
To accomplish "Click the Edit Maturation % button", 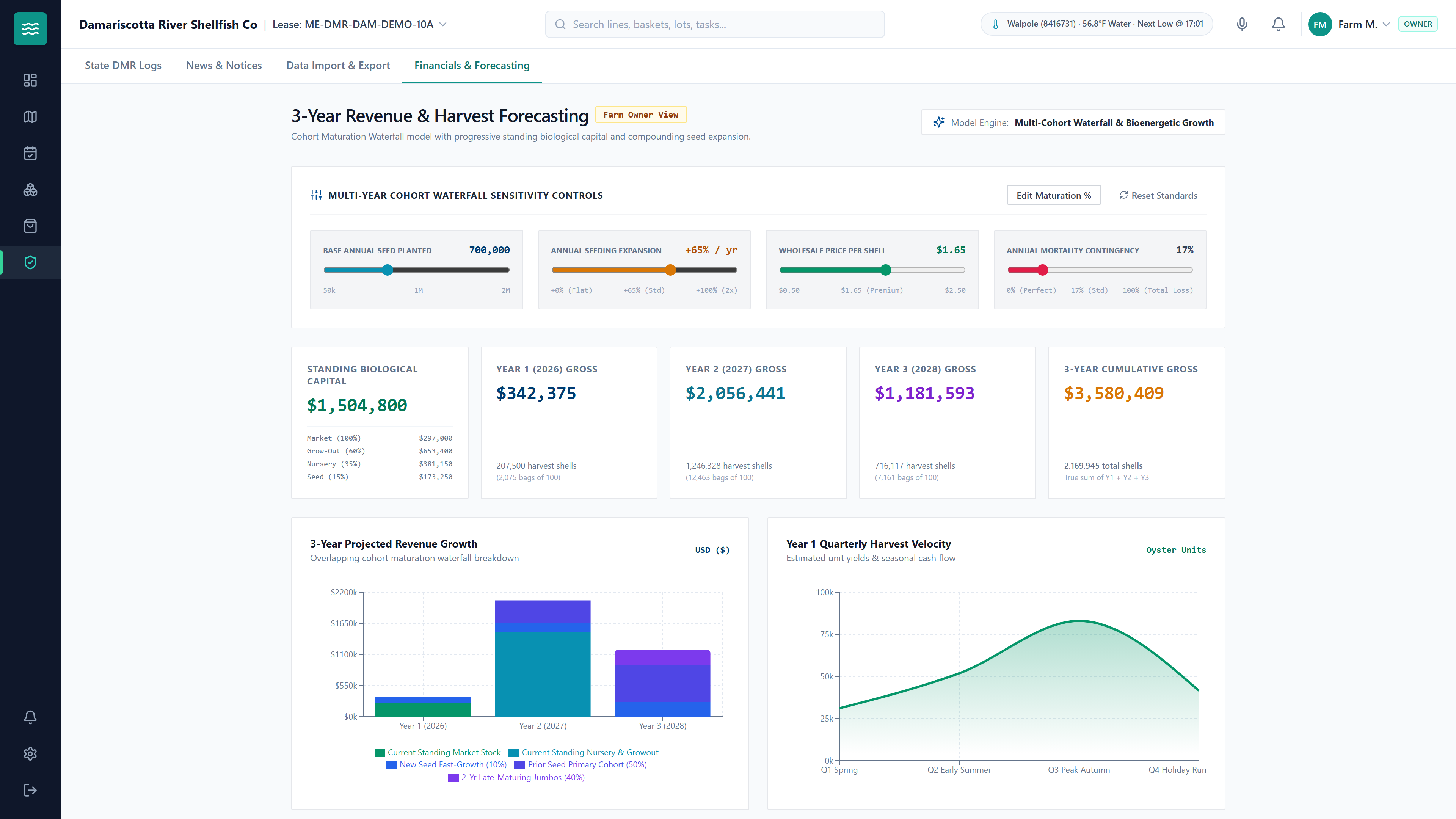I will click(x=1054, y=195).
